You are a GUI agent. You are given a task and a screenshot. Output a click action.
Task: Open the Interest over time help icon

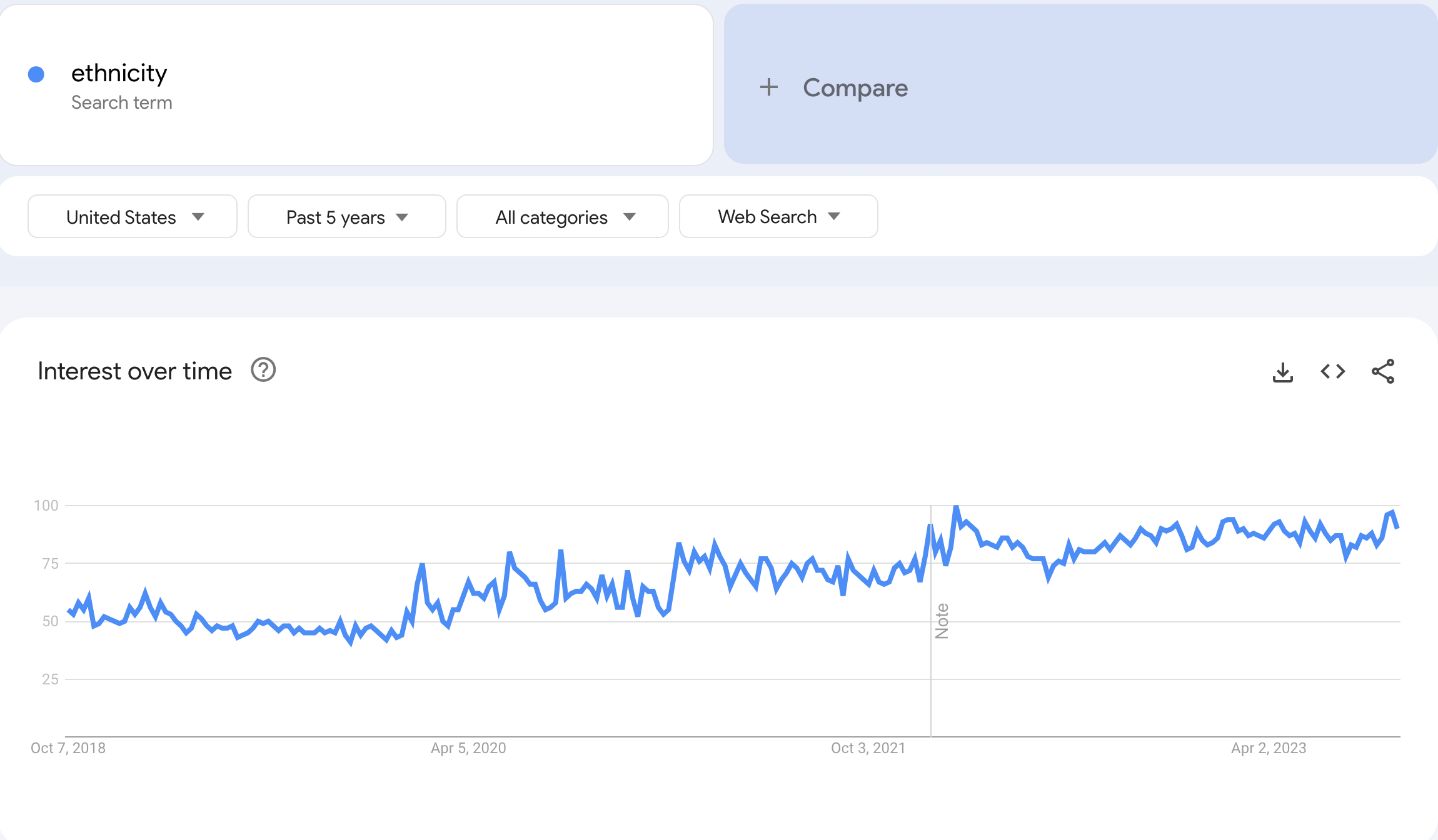pyautogui.click(x=263, y=370)
